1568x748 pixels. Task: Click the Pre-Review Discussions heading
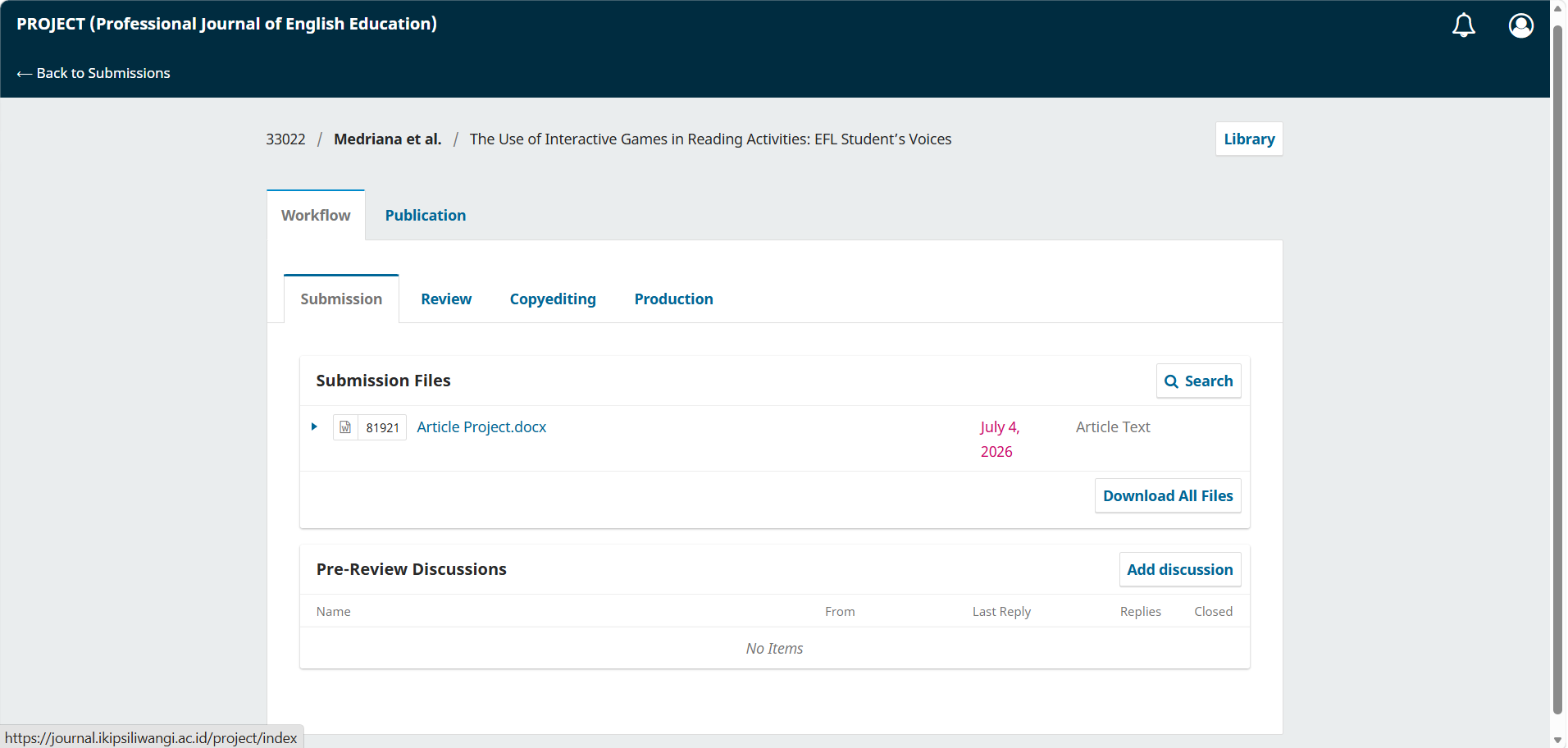pyautogui.click(x=411, y=569)
